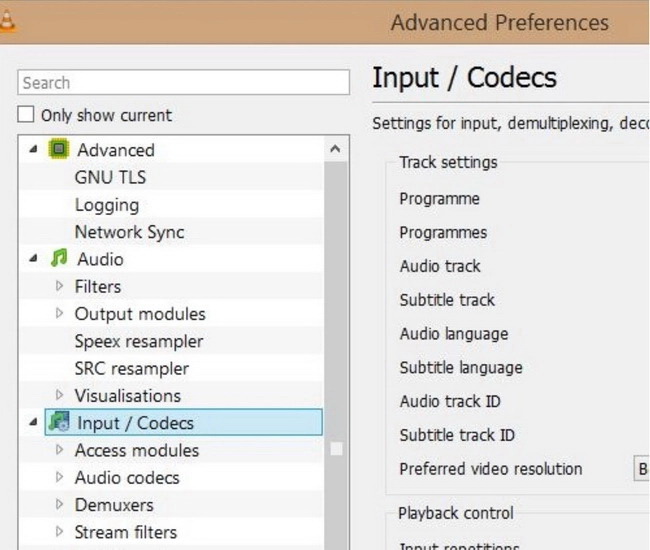Click the Input / Codecs category icon

59,422
